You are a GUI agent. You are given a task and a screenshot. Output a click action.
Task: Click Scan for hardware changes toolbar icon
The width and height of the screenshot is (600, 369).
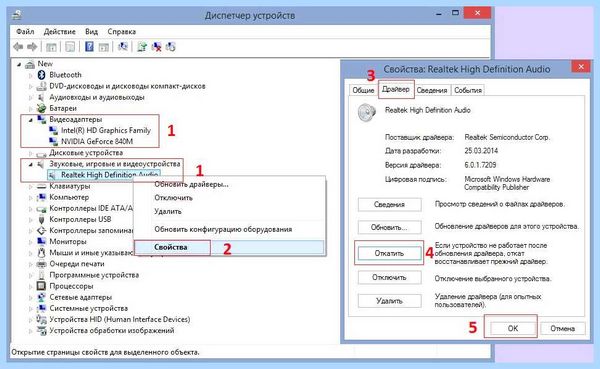pos(123,47)
